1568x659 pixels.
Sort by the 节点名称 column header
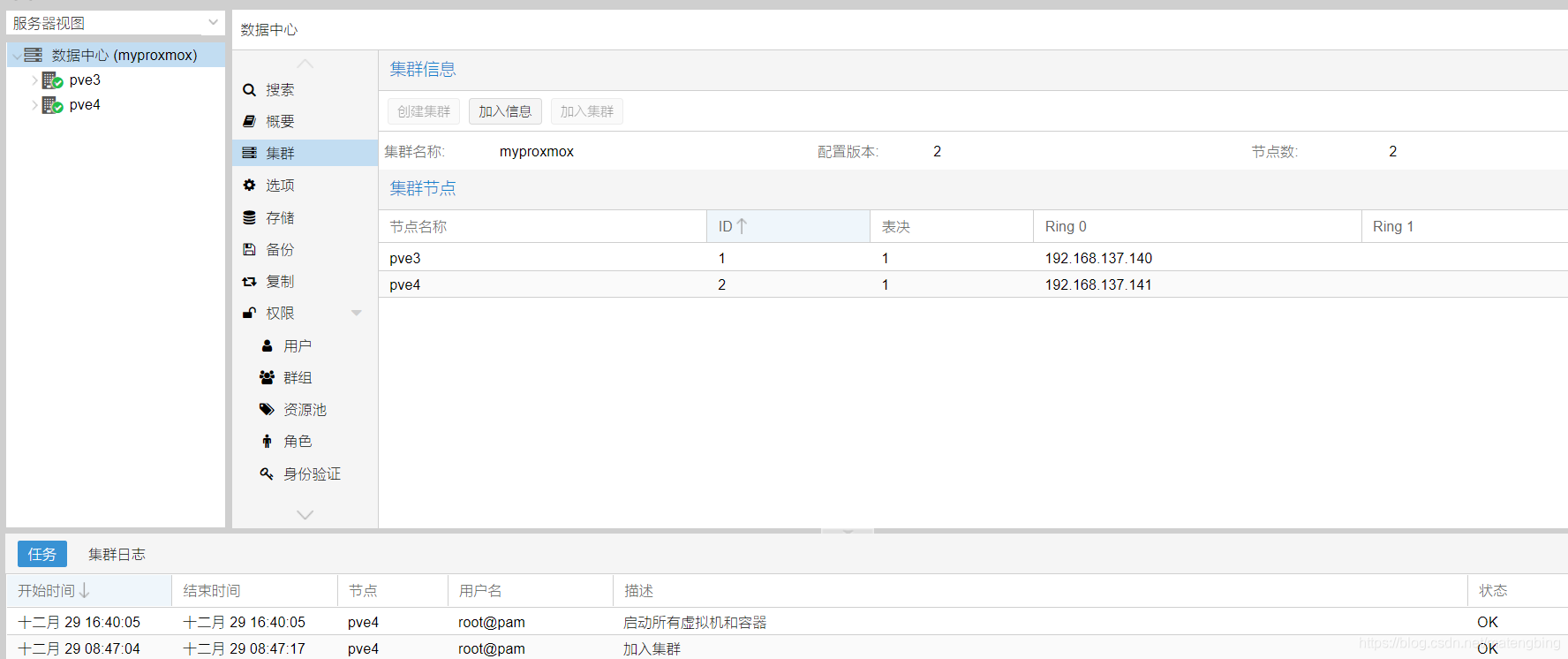[543, 226]
